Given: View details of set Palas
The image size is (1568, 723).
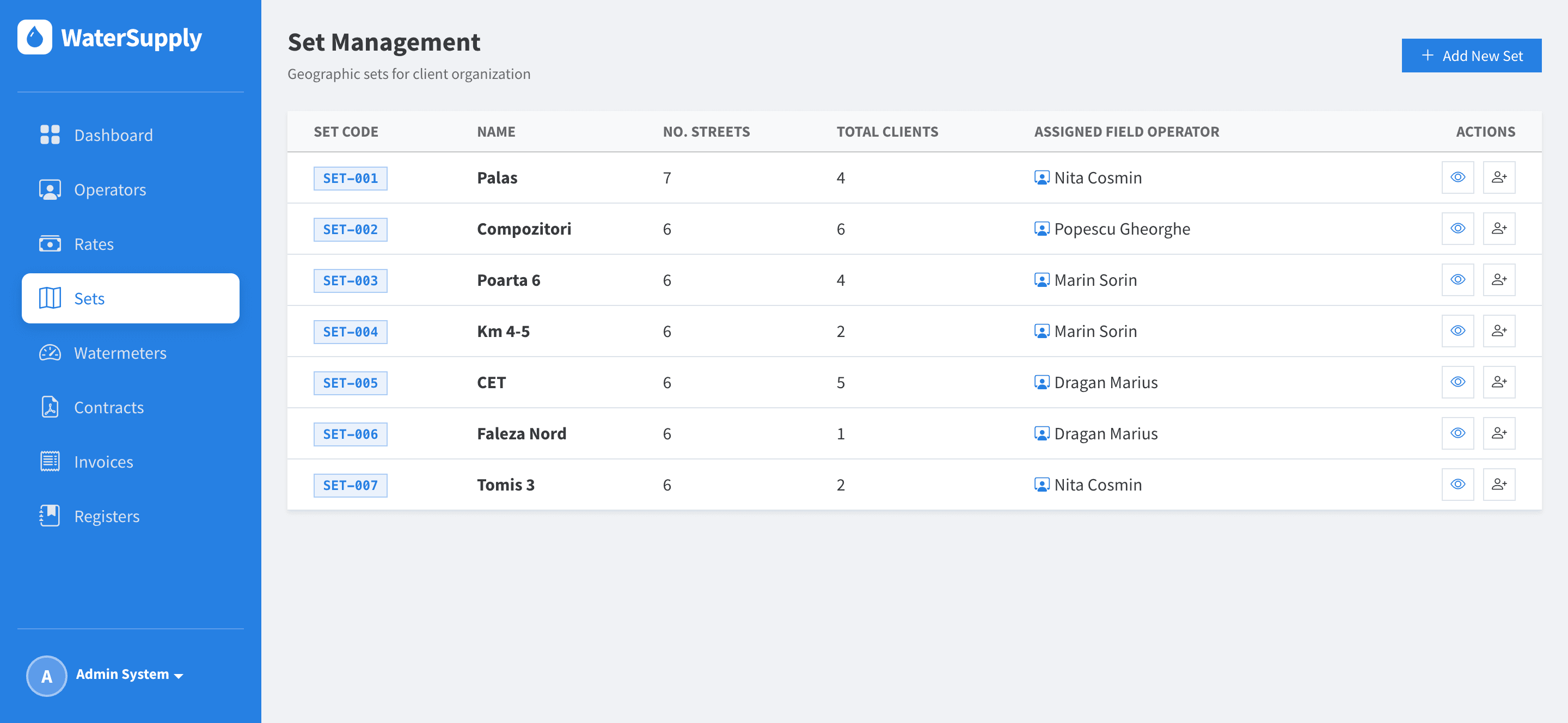Looking at the screenshot, I should (x=1457, y=177).
